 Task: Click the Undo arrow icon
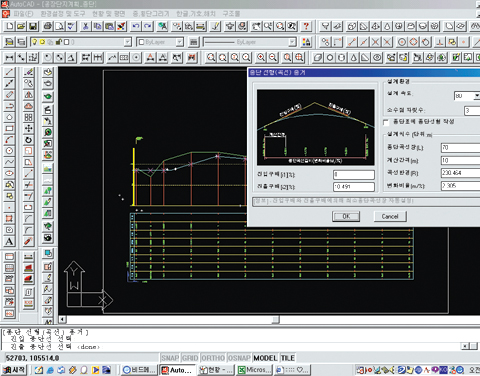coord(136,26)
